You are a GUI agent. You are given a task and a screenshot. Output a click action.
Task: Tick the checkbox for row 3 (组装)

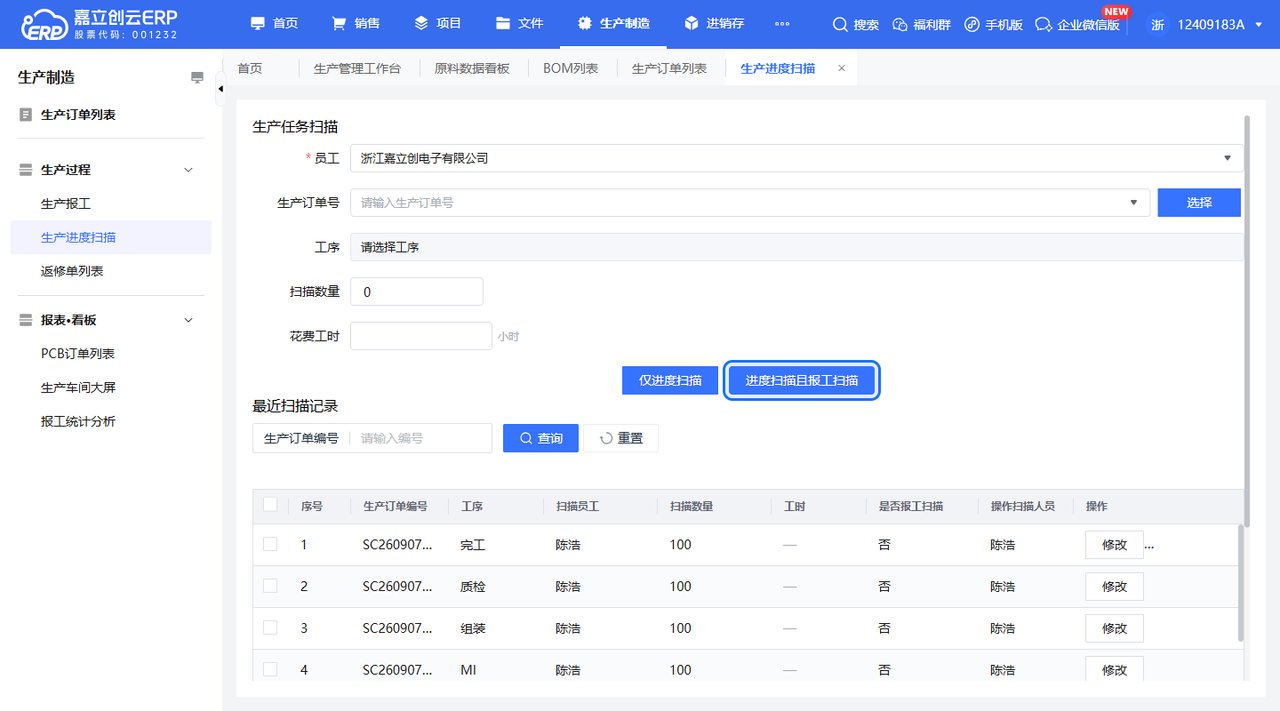pyautogui.click(x=270, y=627)
